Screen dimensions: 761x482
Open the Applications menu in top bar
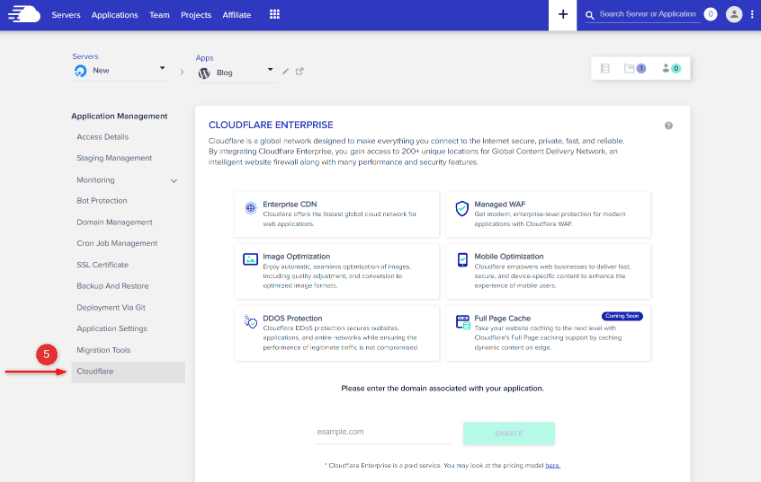[x=114, y=15]
